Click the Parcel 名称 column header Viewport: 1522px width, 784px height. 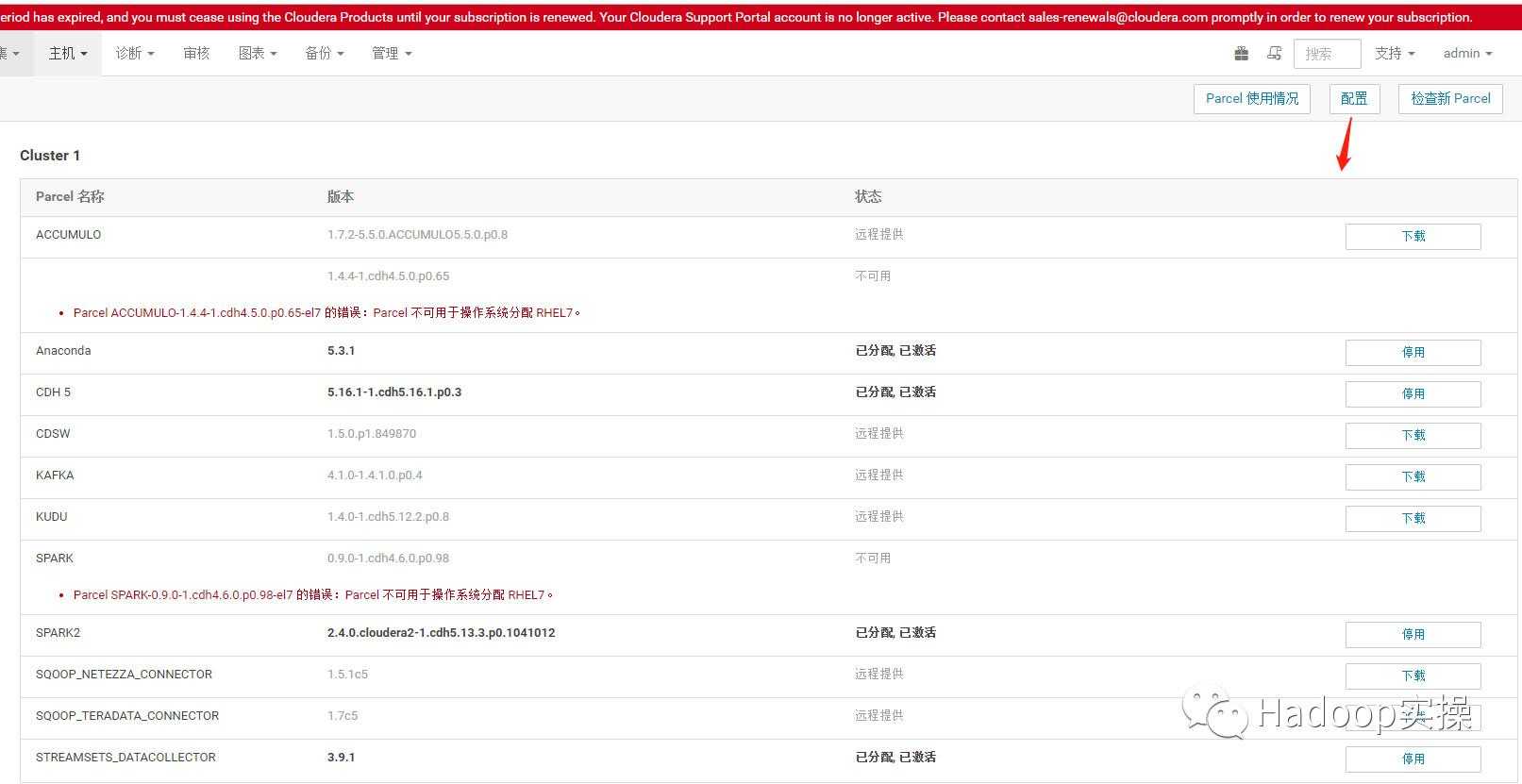point(70,196)
